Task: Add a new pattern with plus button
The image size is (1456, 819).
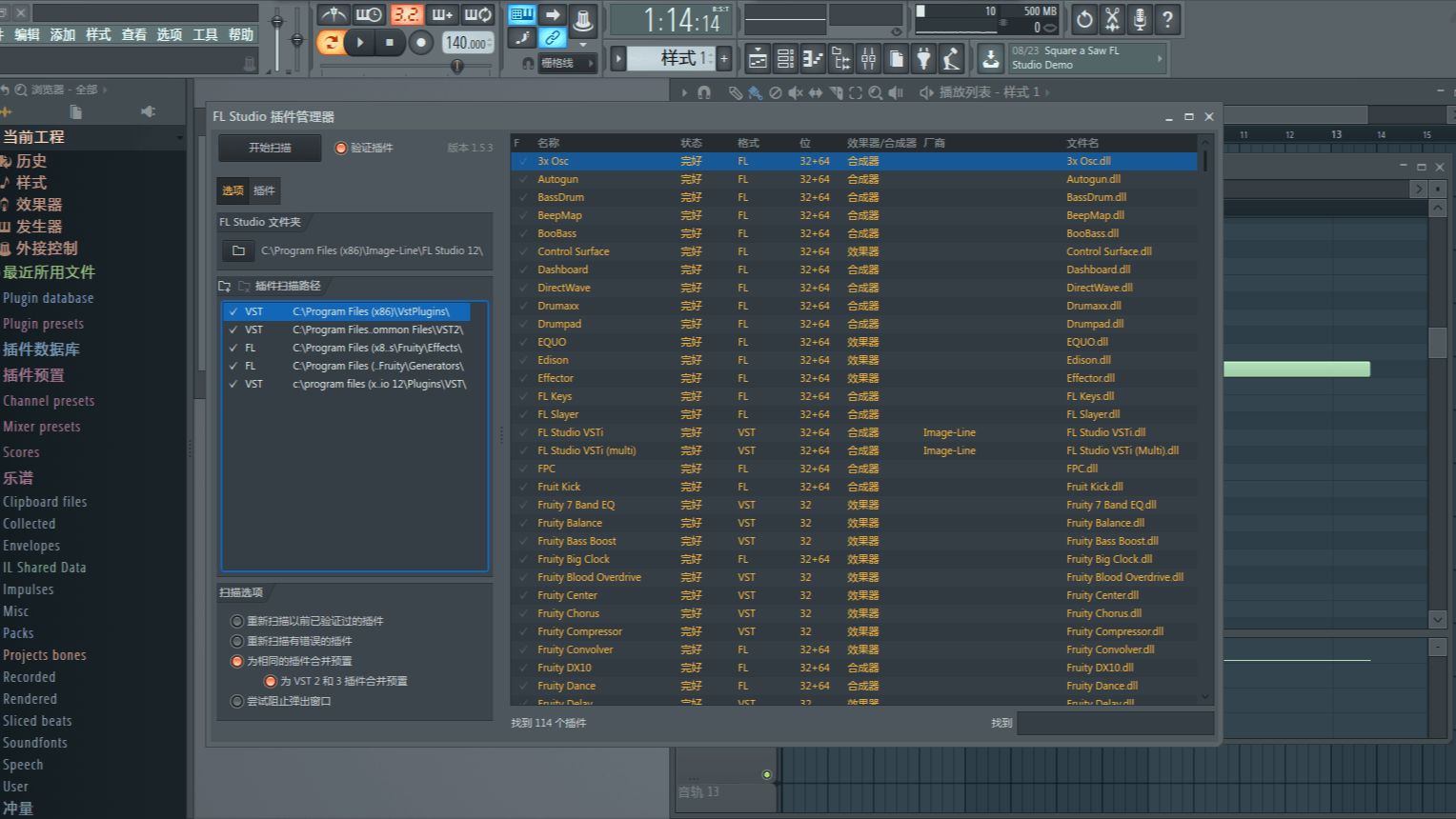Action: click(x=724, y=58)
